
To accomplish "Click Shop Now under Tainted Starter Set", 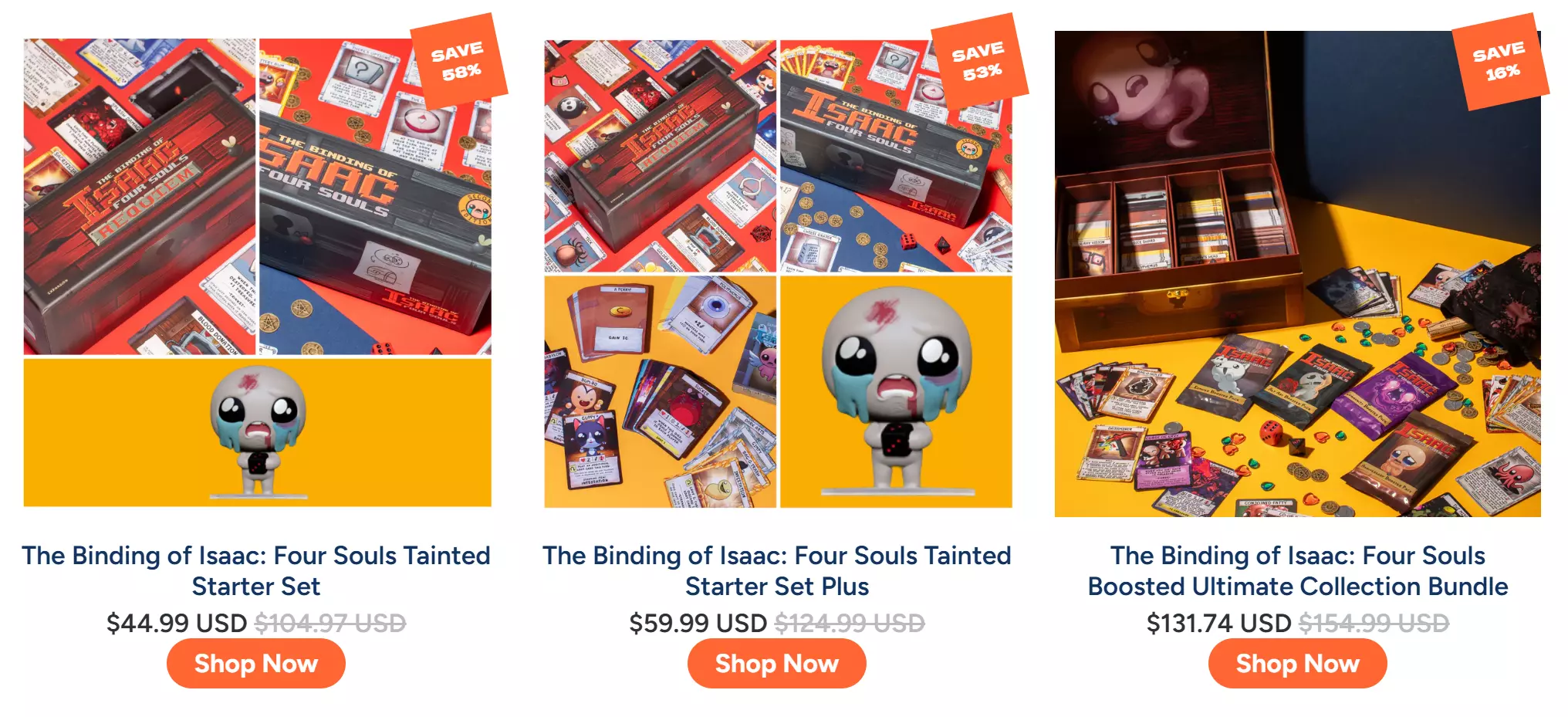I will pyautogui.click(x=256, y=664).
